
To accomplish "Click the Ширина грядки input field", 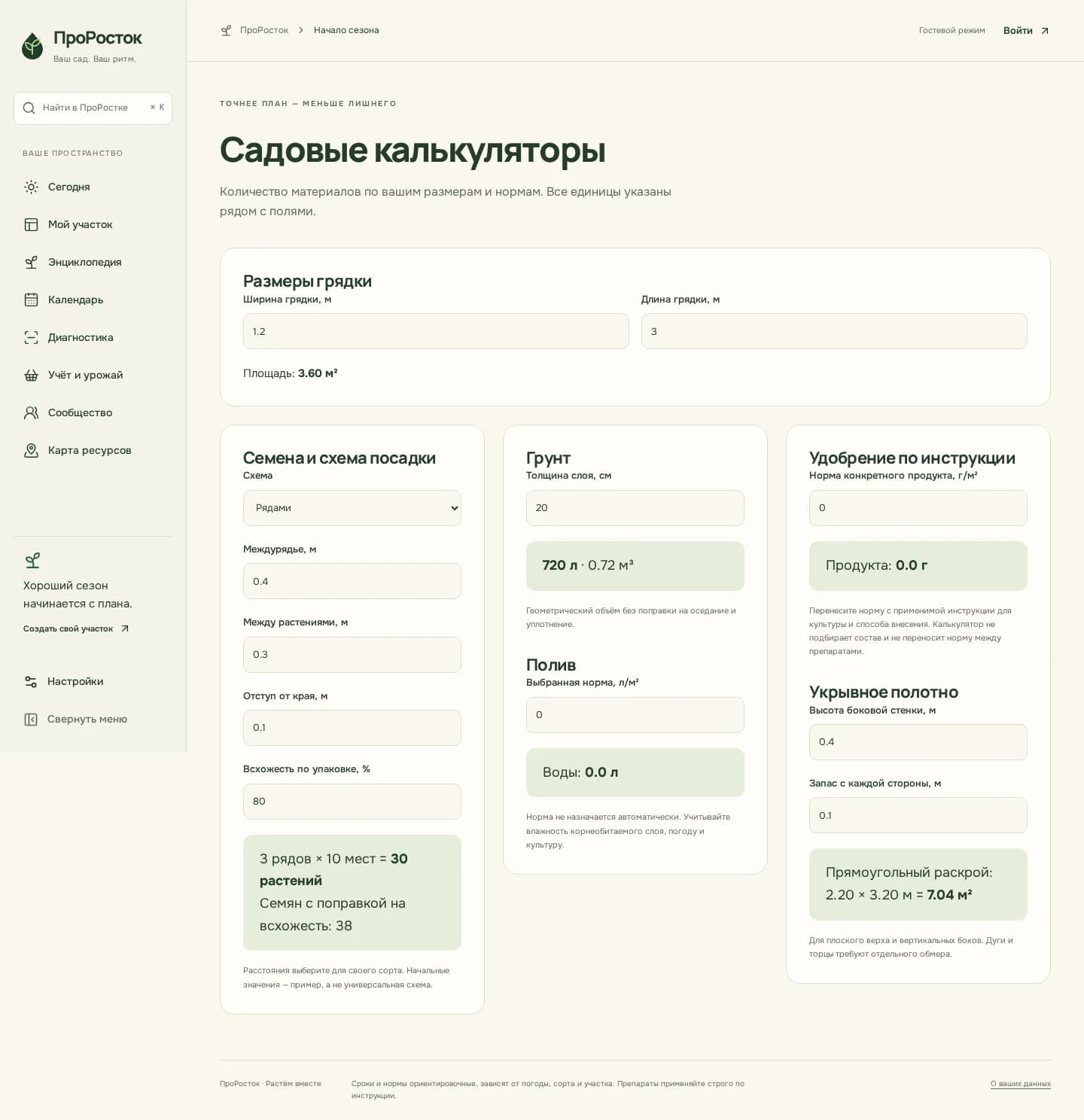I will [436, 331].
